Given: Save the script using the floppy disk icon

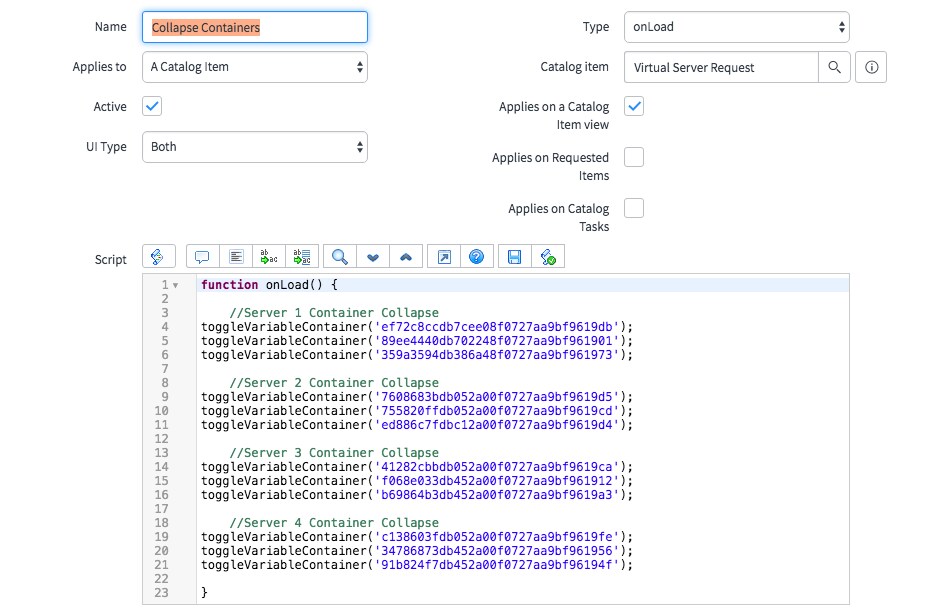Looking at the screenshot, I should point(515,256).
